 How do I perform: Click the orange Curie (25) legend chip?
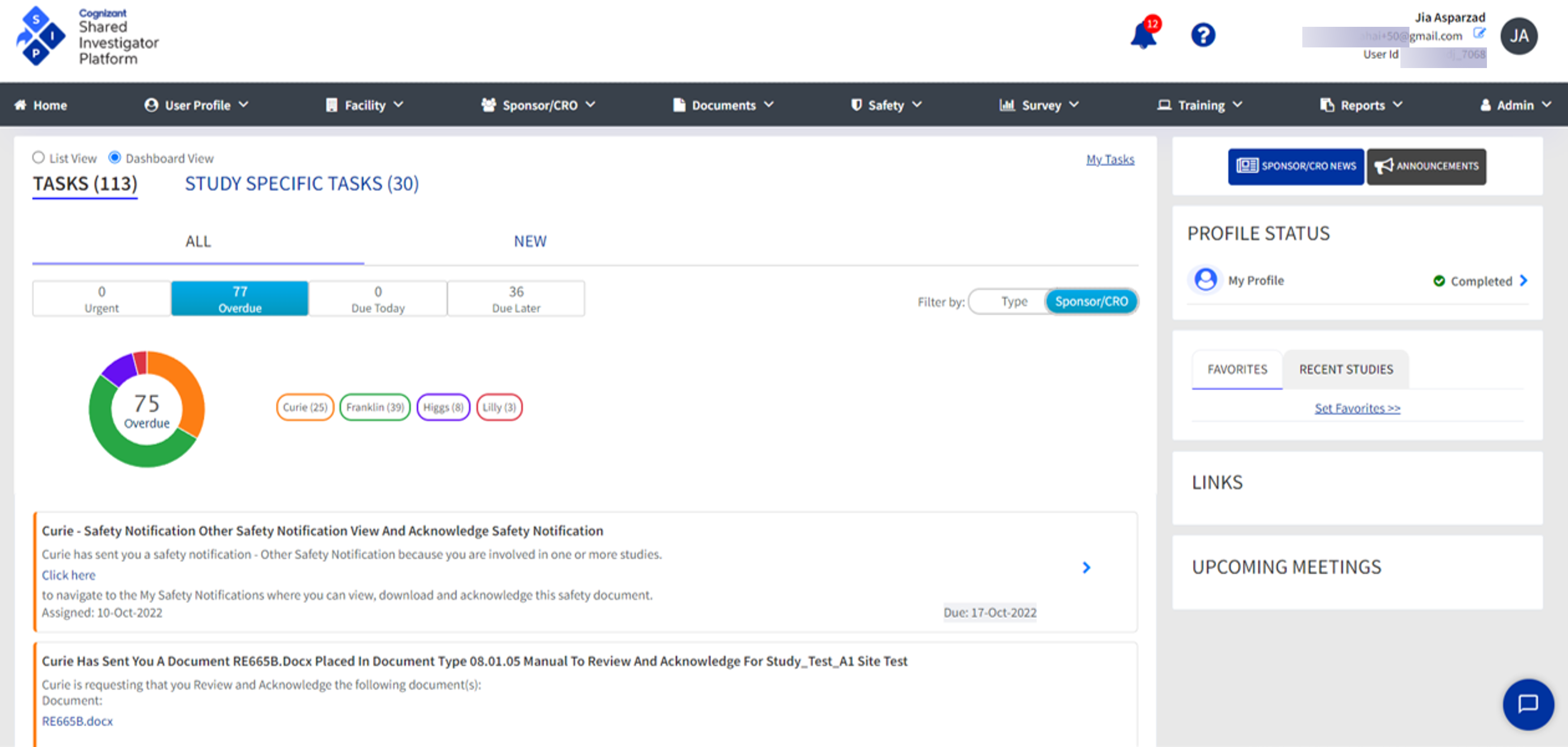(305, 407)
